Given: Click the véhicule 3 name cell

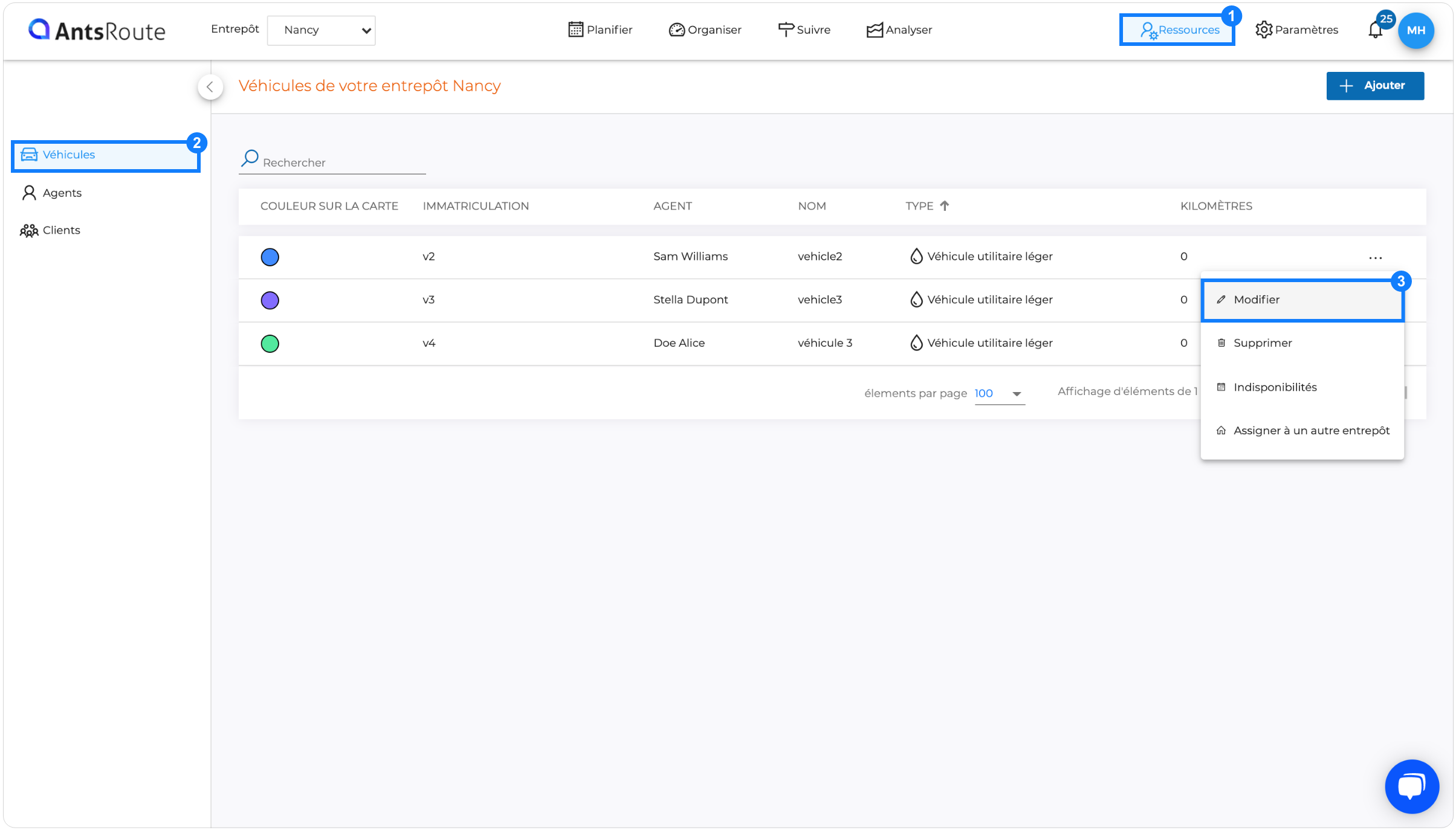Looking at the screenshot, I should (x=825, y=343).
